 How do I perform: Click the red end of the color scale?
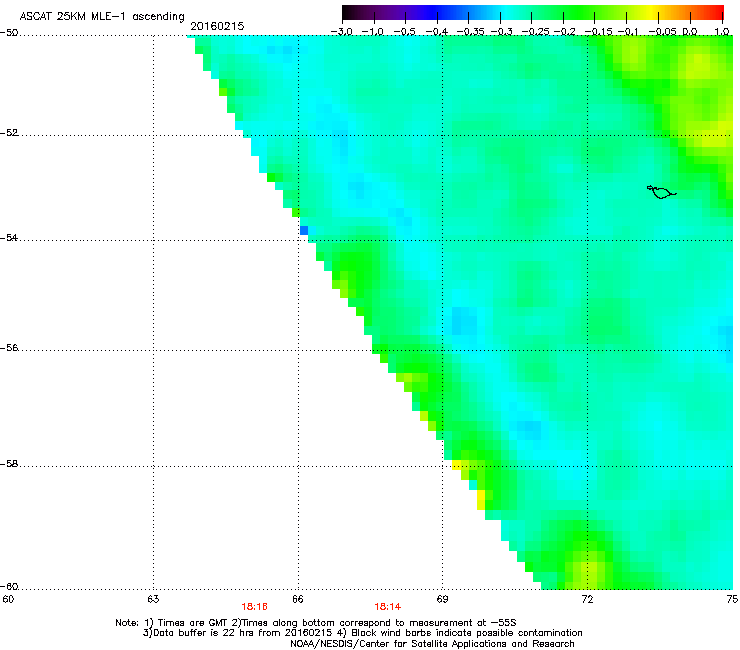click(715, 12)
